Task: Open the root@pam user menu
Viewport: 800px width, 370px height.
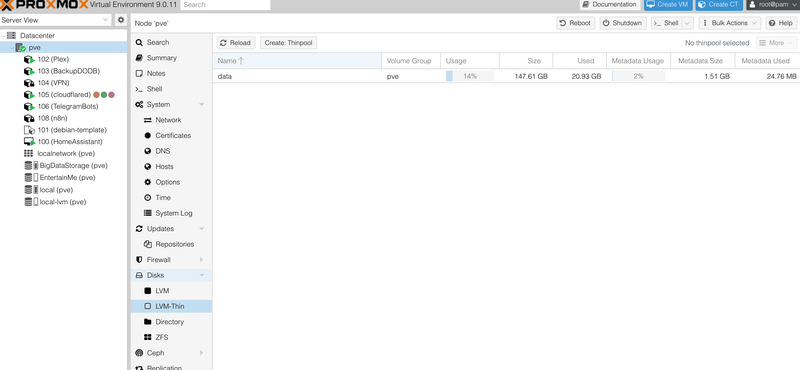Action: coord(773,5)
